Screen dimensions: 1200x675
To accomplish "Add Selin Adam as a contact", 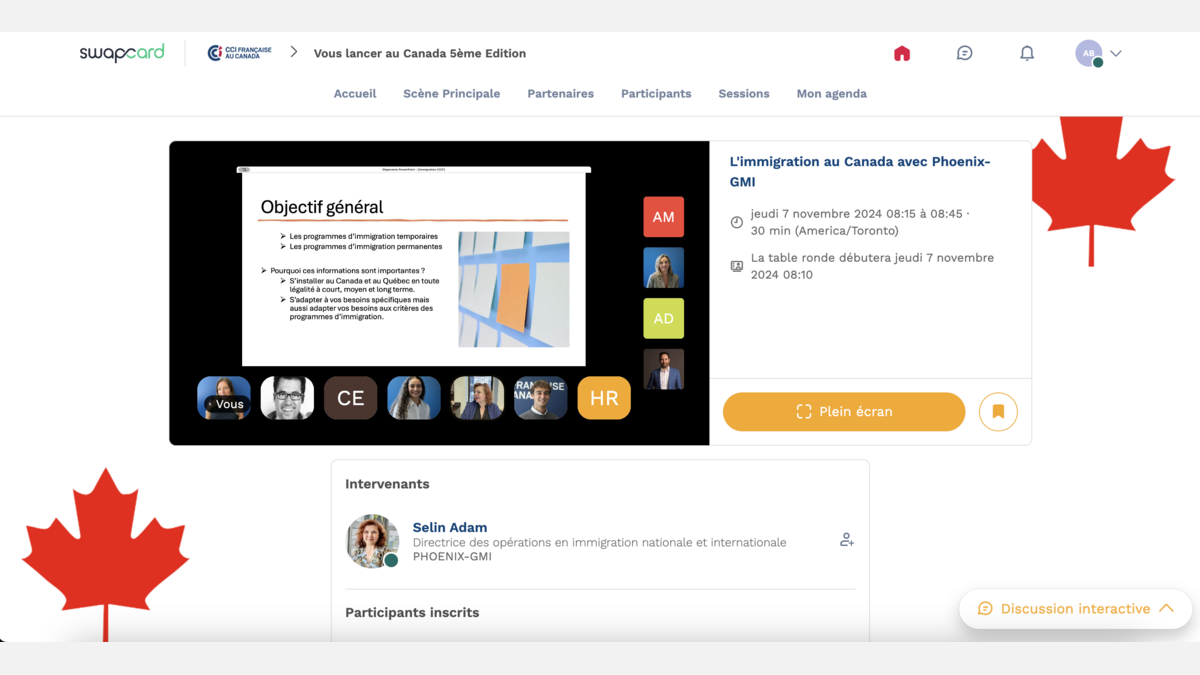I will tap(846, 540).
